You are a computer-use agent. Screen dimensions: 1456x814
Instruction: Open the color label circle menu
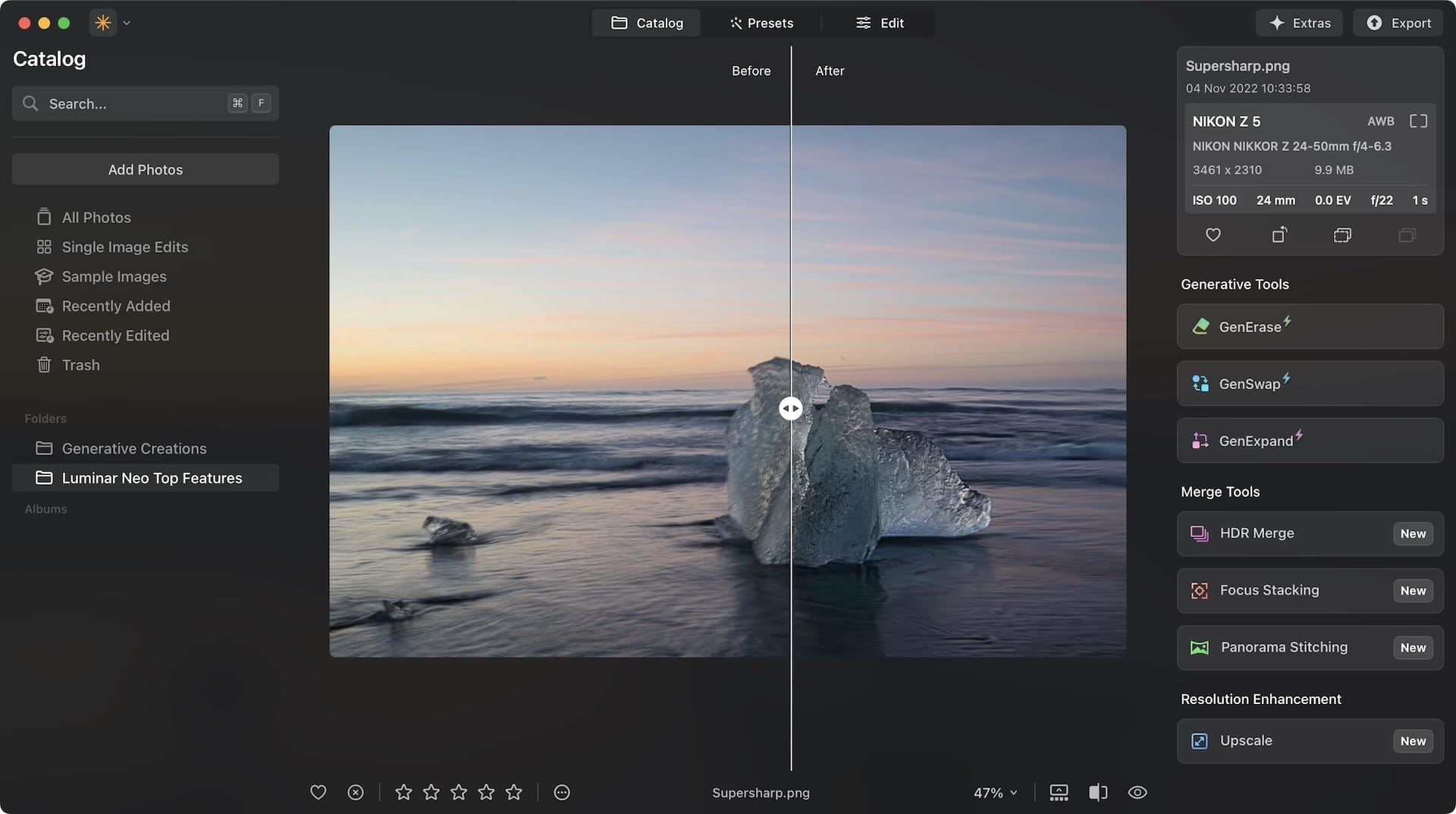(x=562, y=793)
